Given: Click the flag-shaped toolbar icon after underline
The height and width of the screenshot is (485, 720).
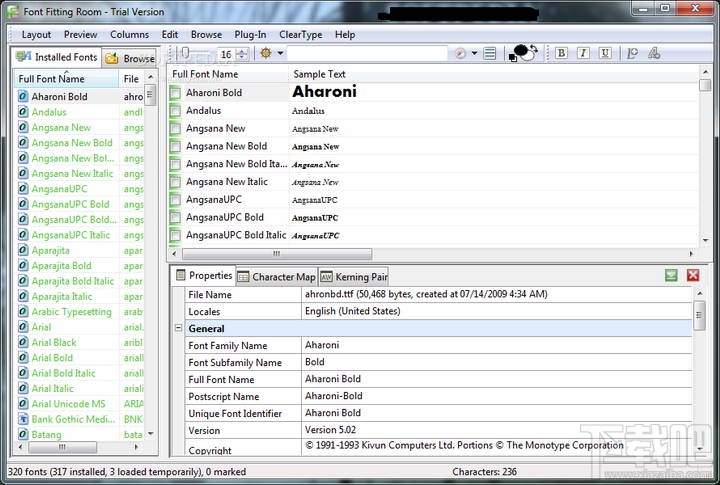Looking at the screenshot, I should tap(632, 53).
